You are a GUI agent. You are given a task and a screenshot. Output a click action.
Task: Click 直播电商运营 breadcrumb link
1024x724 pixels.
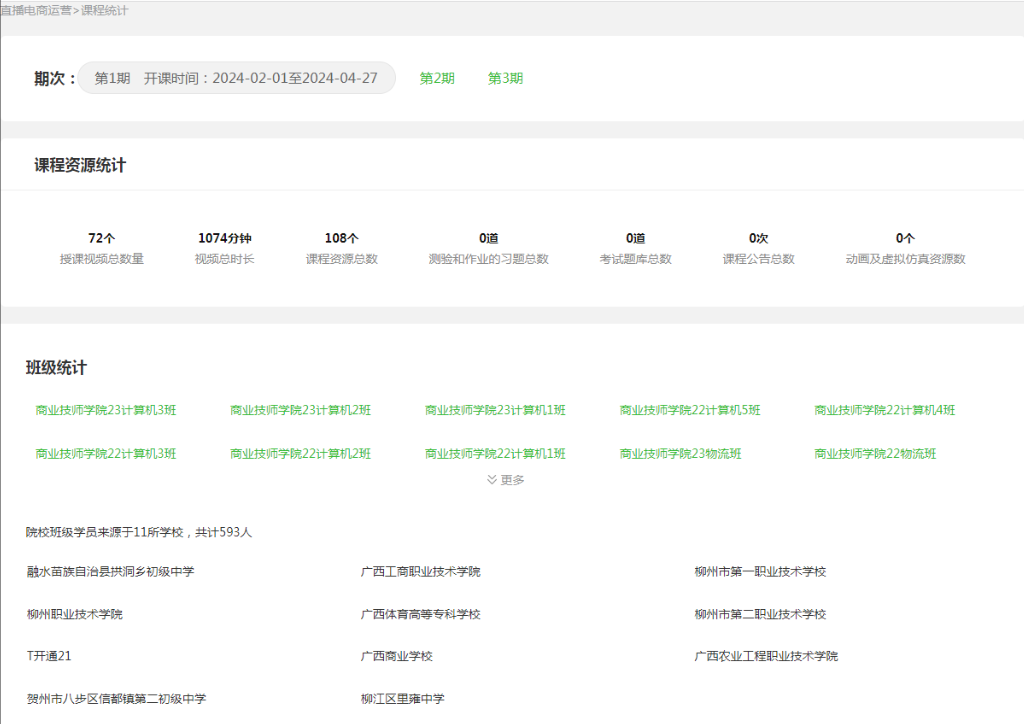pyautogui.click(x=36, y=10)
